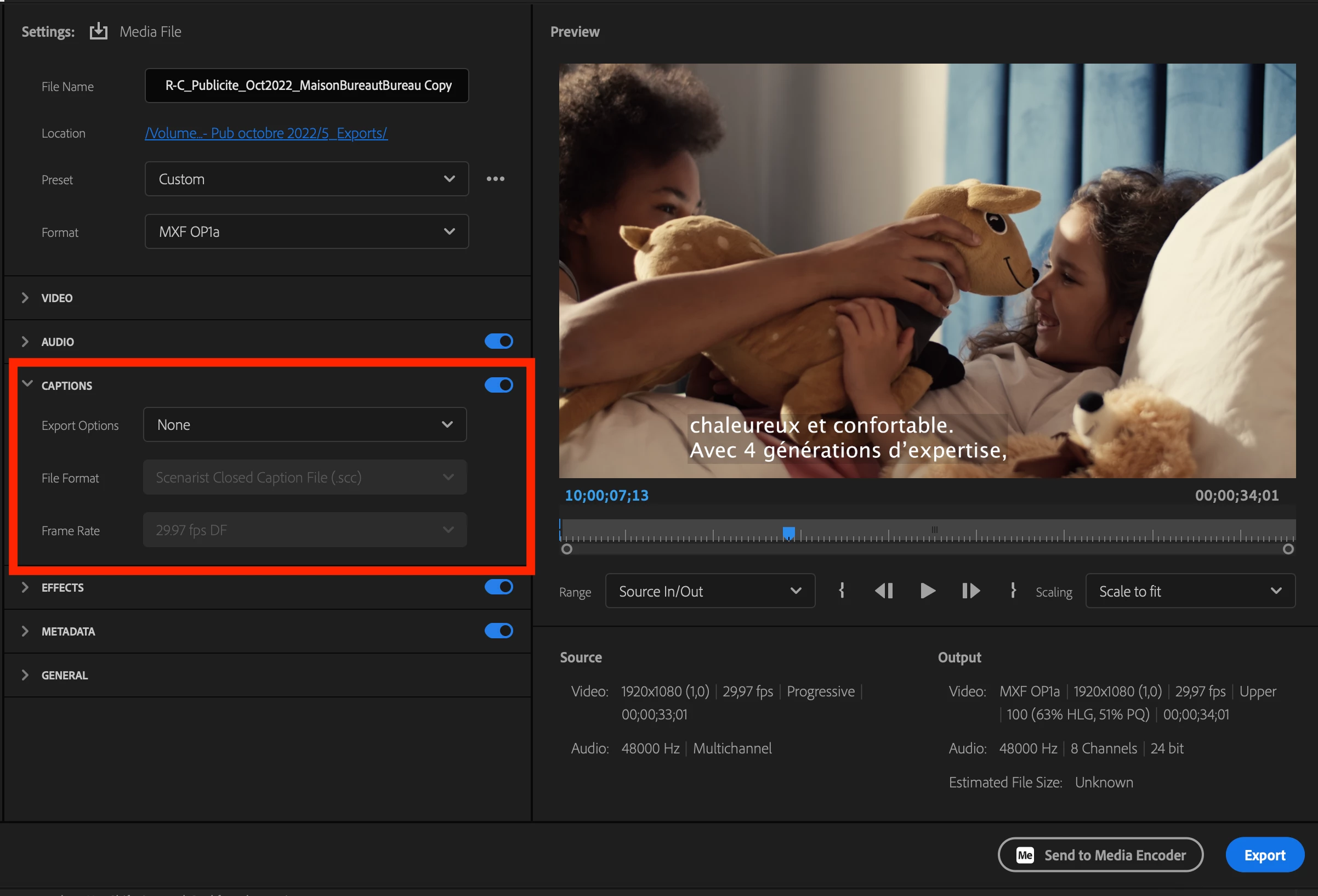1318x896 pixels.
Task: Open the captions Export Options dropdown
Action: [x=304, y=425]
